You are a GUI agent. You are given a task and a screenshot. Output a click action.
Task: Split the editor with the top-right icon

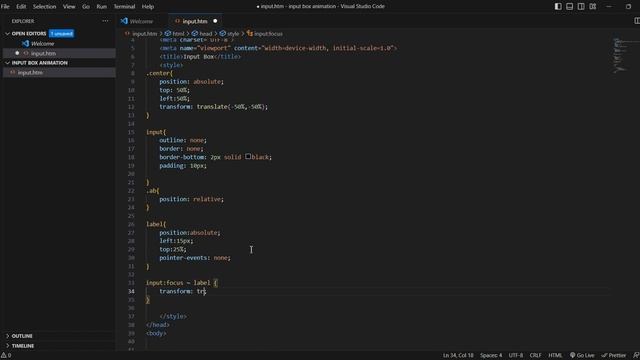coord(636,21)
